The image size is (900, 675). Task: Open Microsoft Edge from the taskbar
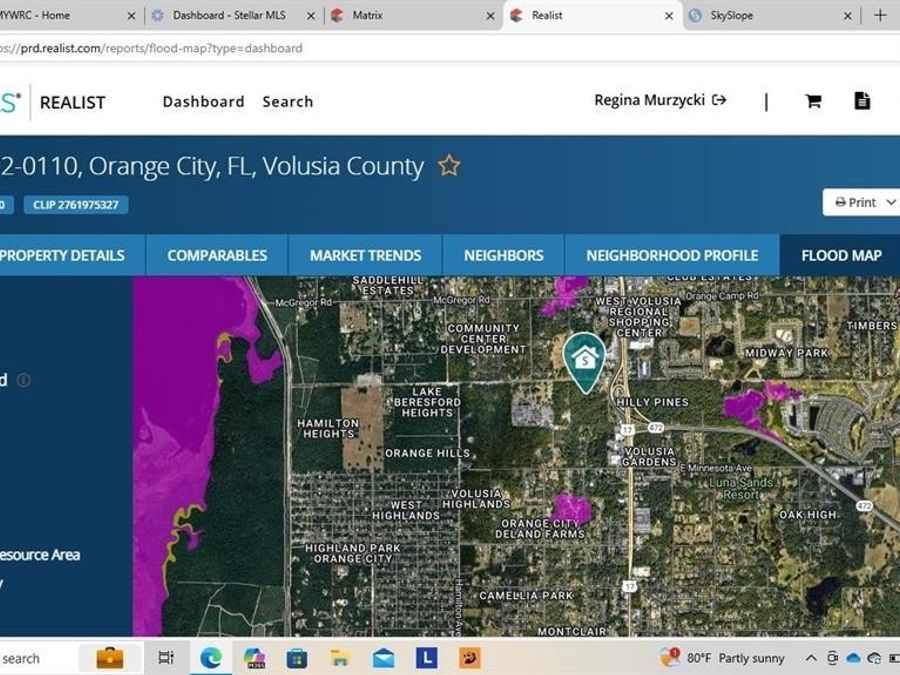[x=211, y=658]
